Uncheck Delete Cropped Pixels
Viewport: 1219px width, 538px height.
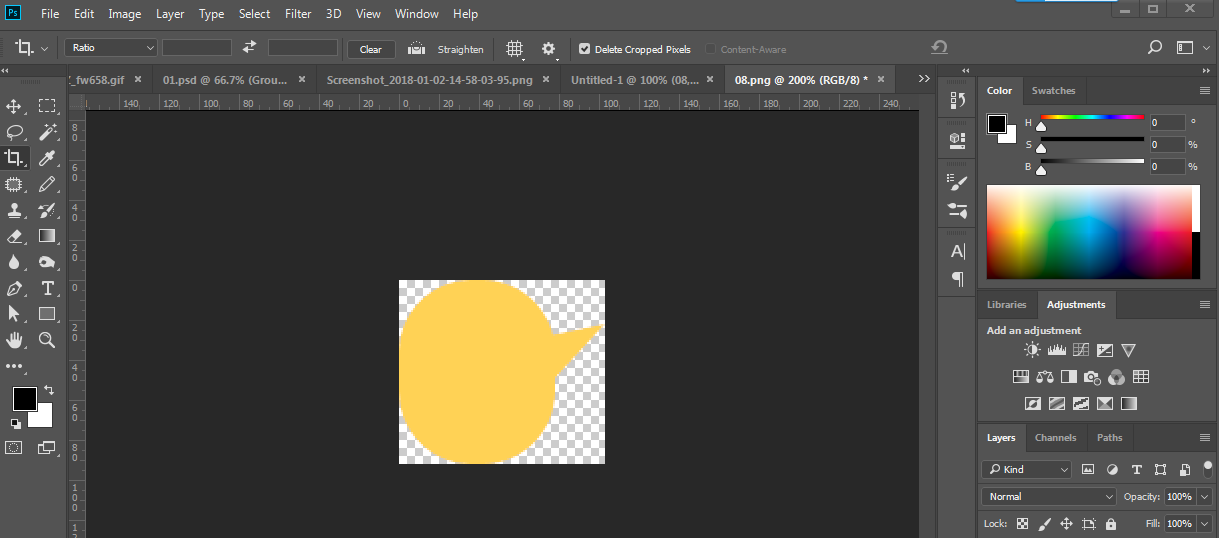point(585,48)
